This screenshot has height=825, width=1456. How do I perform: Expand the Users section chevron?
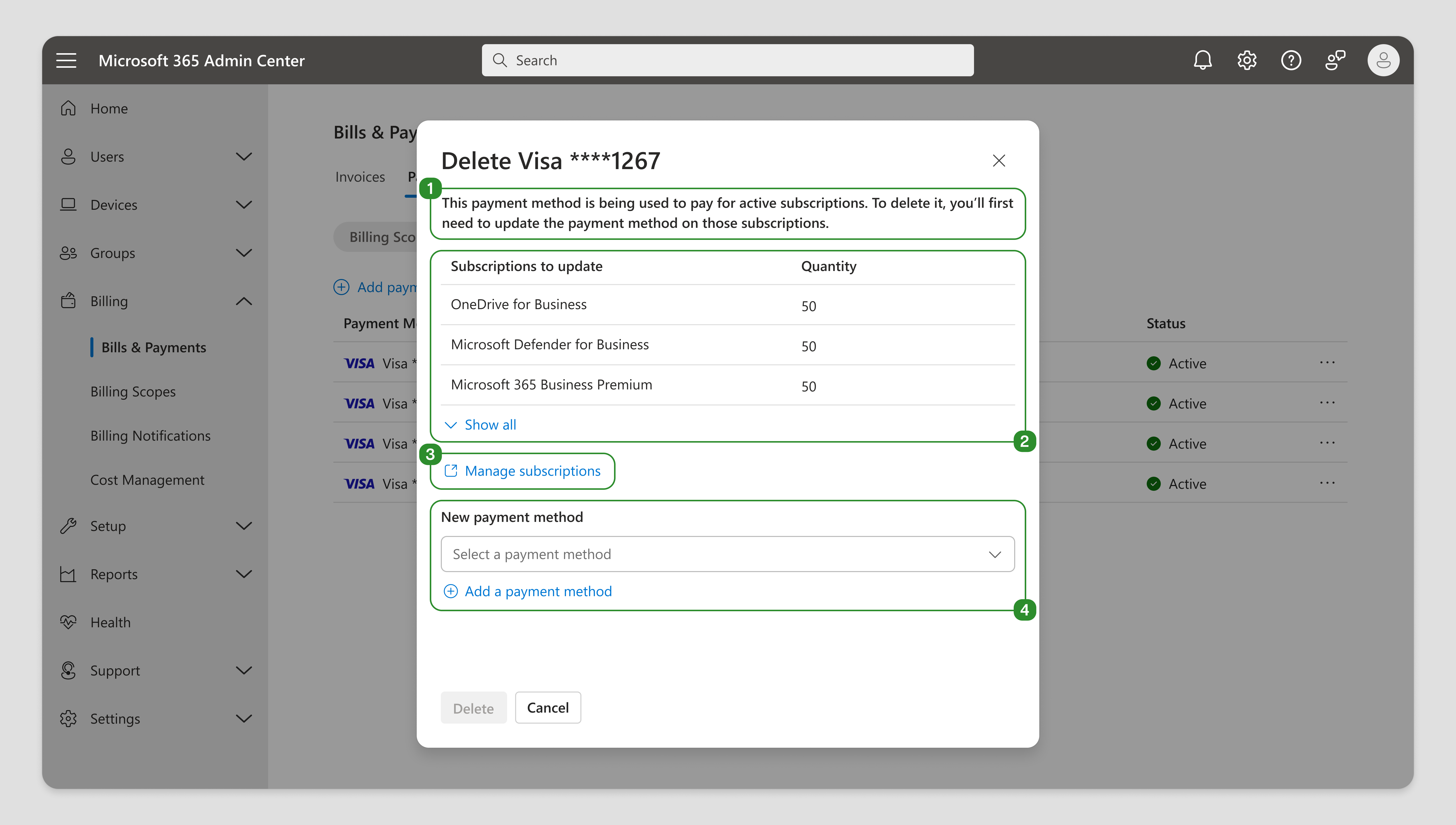(244, 156)
